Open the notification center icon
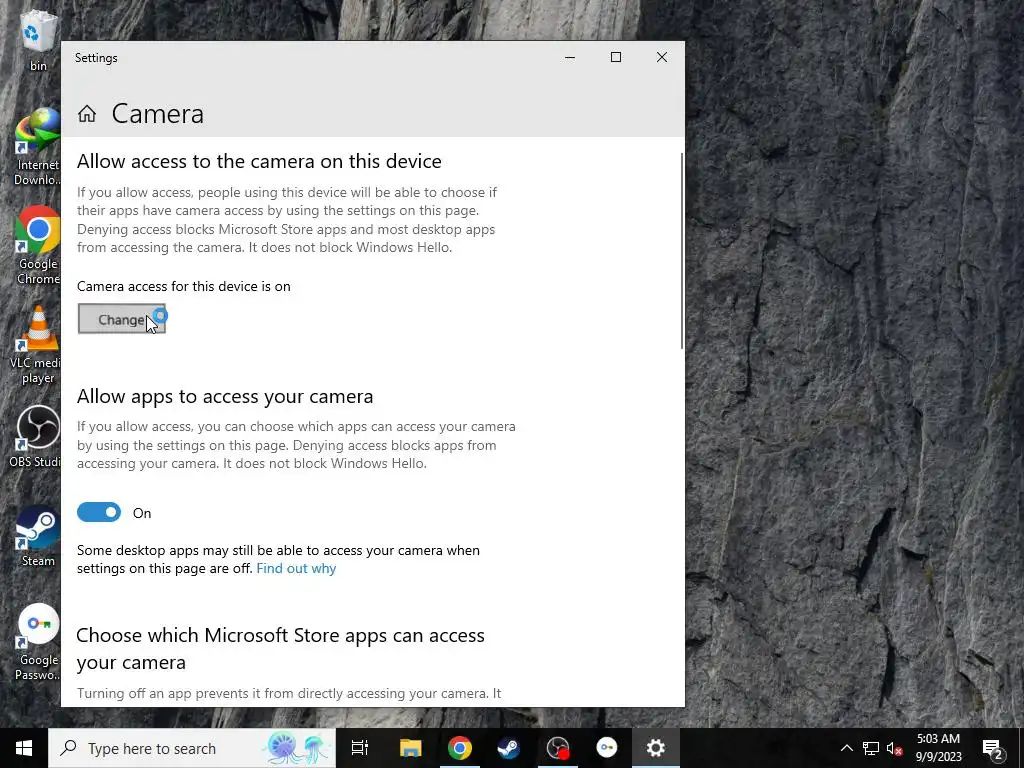Viewport: 1024px width, 768px height. [993, 748]
